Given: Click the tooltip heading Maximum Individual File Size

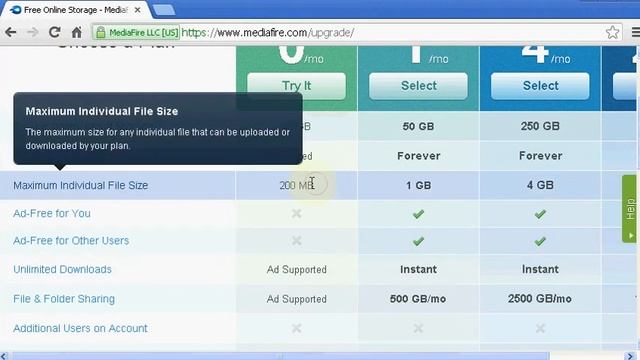Looking at the screenshot, I should tap(102, 111).
